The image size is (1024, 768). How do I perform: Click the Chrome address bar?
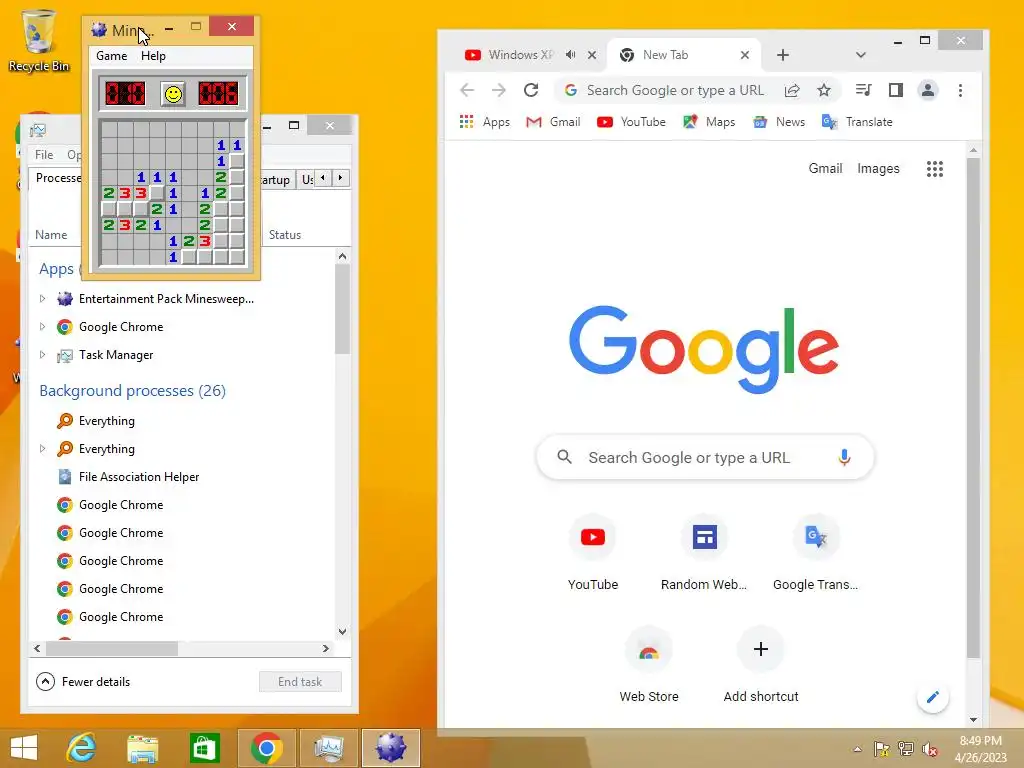coord(674,90)
